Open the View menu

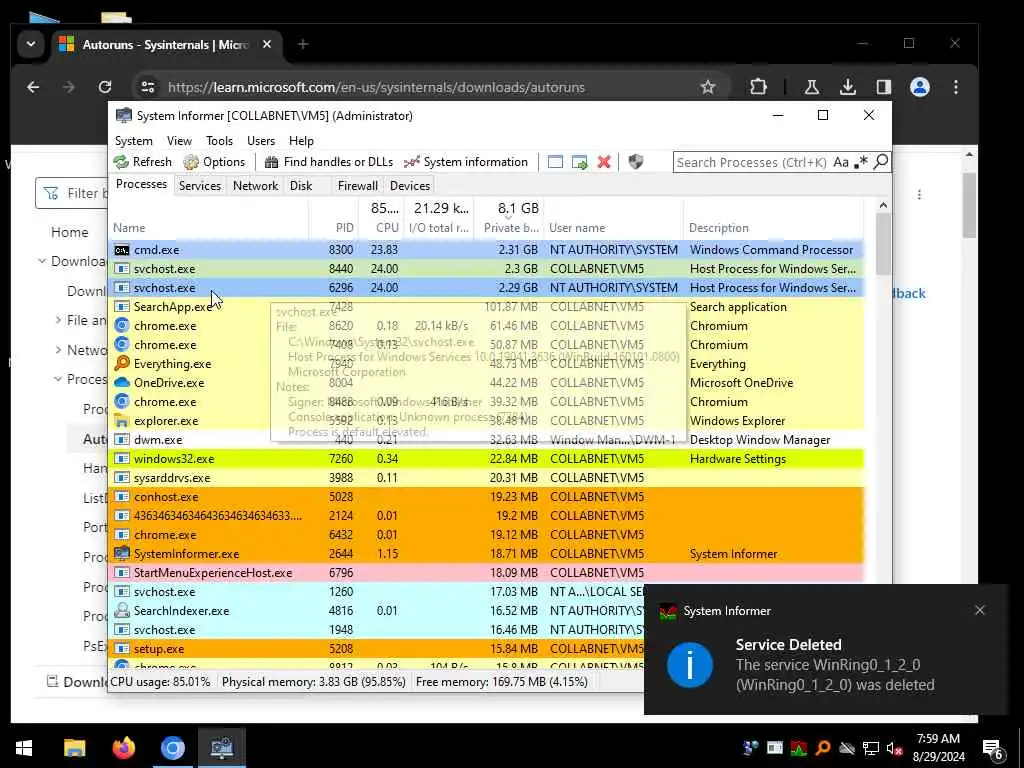[179, 141]
